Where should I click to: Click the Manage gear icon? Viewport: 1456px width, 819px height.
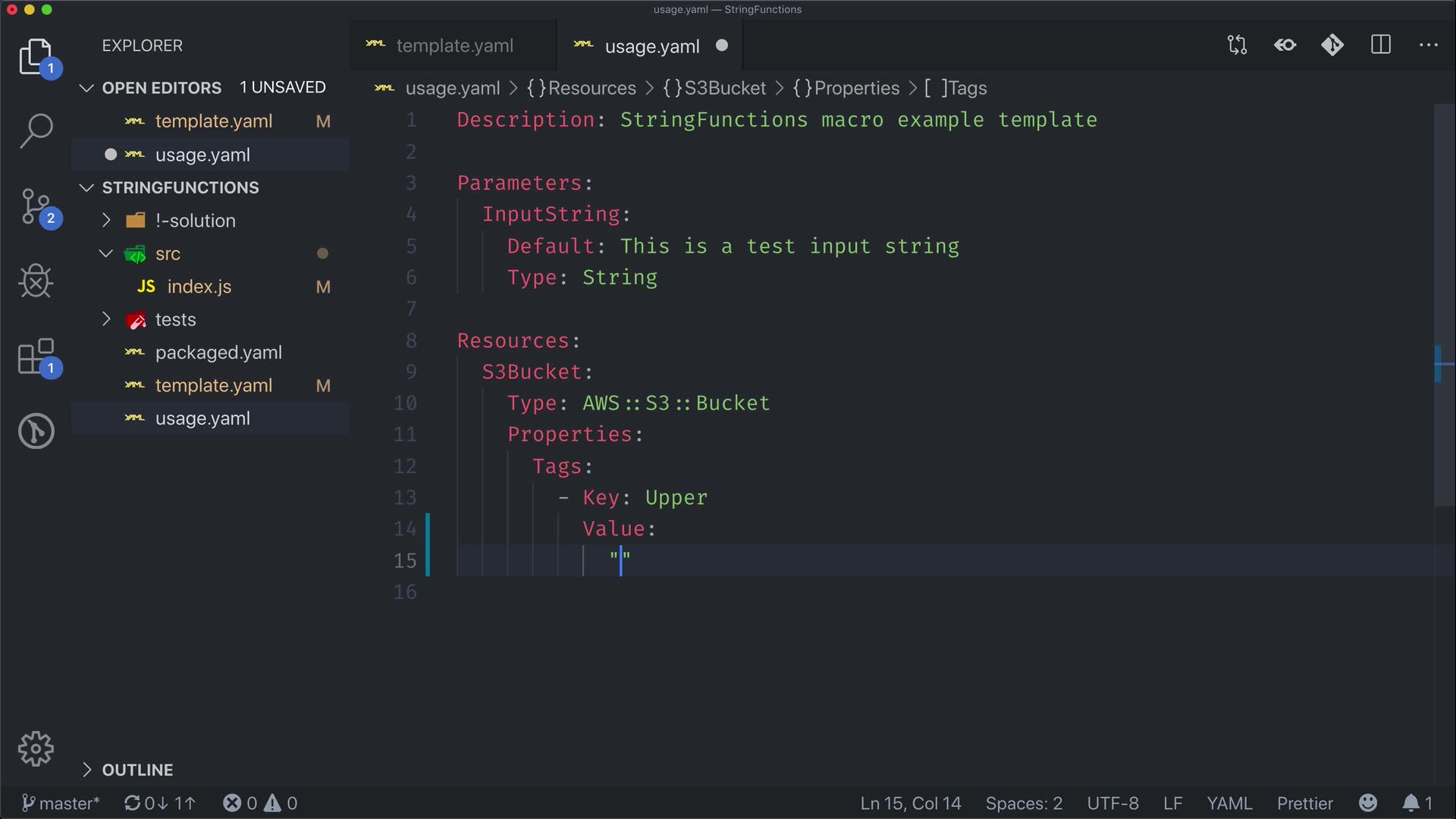[x=36, y=749]
